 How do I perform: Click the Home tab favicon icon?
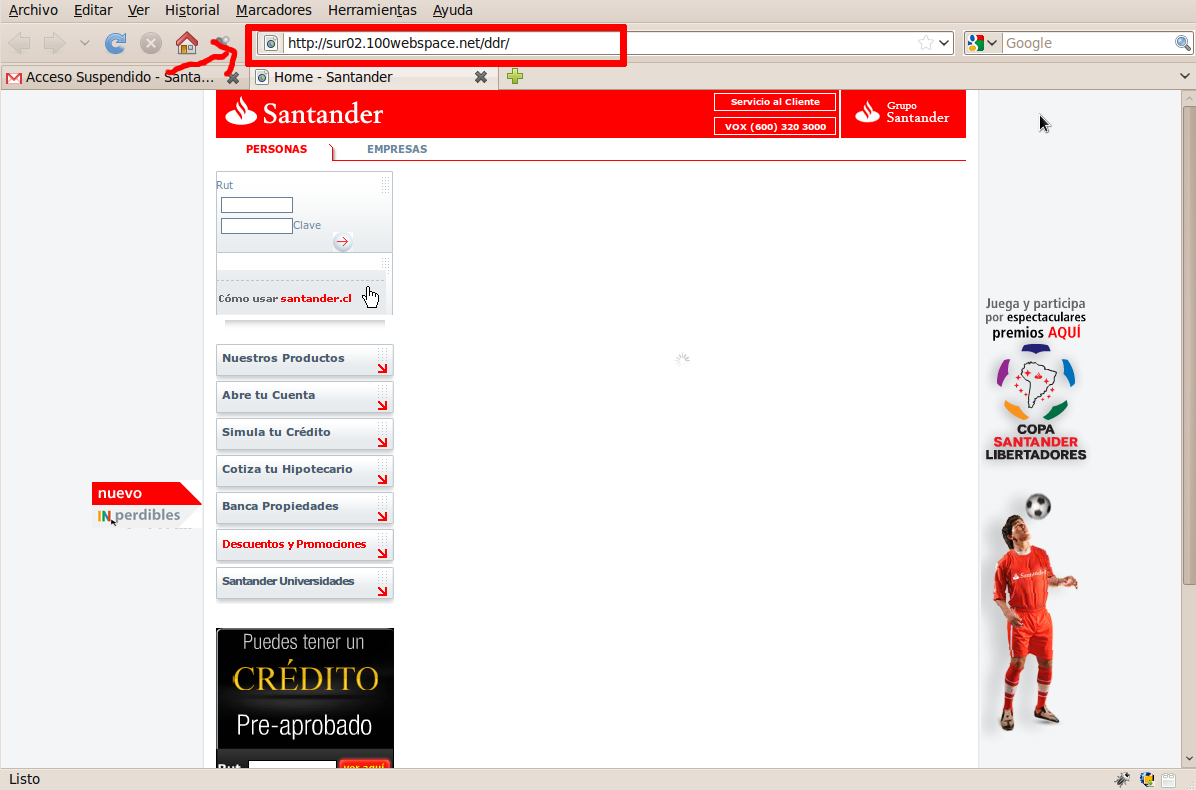(262, 77)
